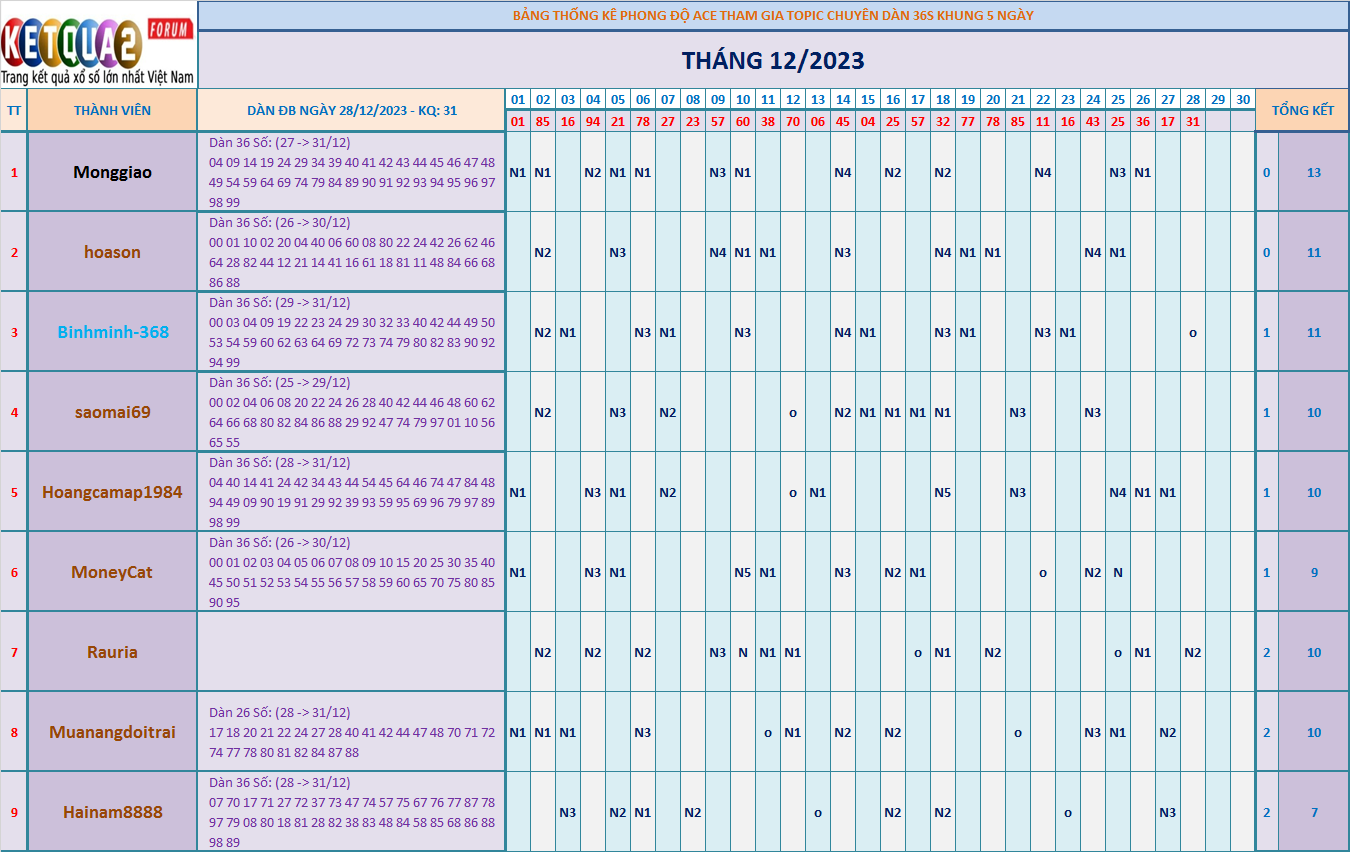Image resolution: width=1350 pixels, height=852 pixels.
Task: Select Hainam8888's total score 7
Action: 1314,812
